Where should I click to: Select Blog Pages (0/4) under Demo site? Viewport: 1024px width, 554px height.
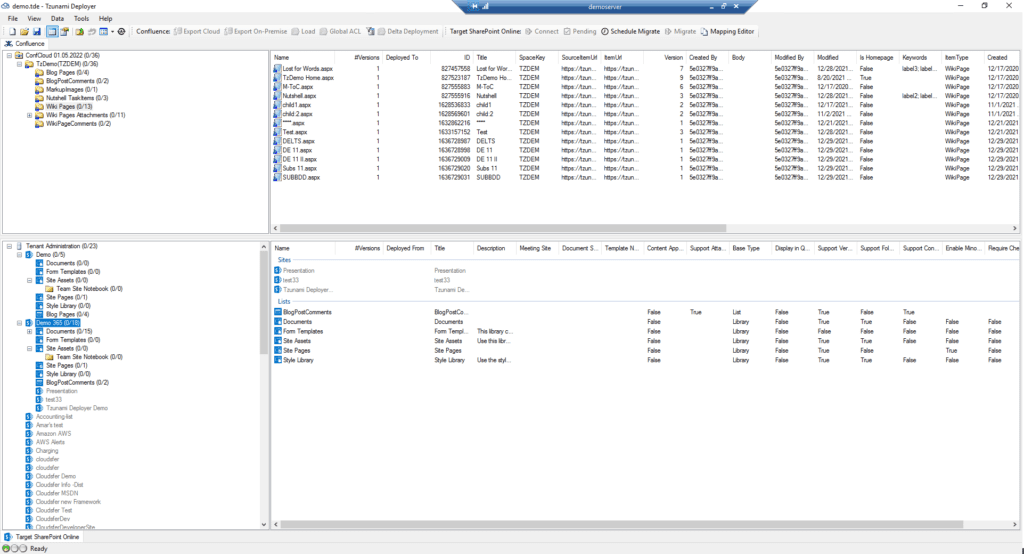pos(67,314)
